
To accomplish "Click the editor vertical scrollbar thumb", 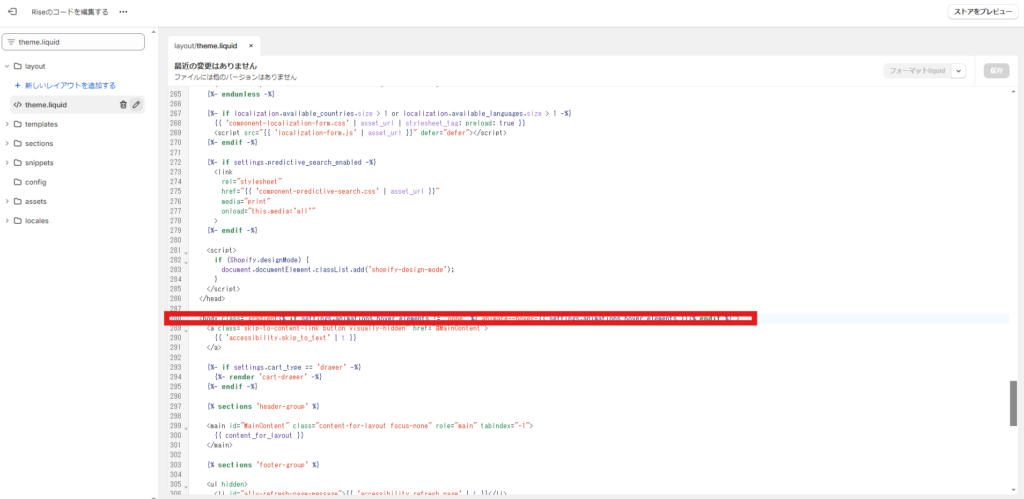I will coord(1014,403).
